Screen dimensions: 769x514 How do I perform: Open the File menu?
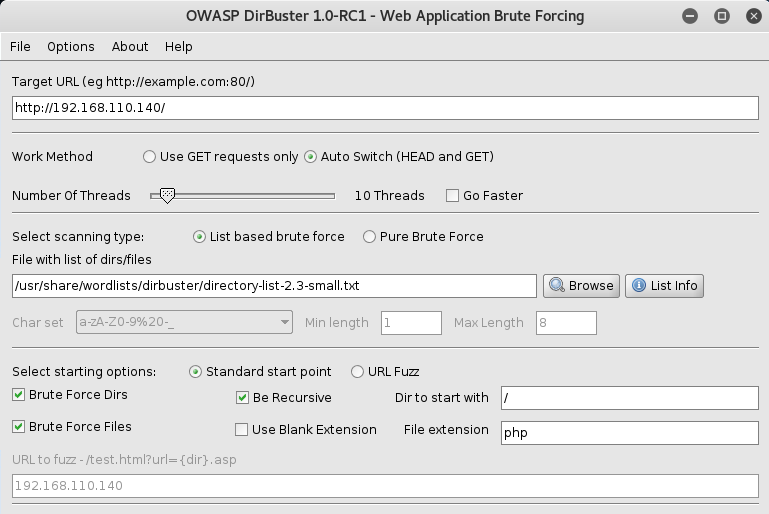click(20, 47)
